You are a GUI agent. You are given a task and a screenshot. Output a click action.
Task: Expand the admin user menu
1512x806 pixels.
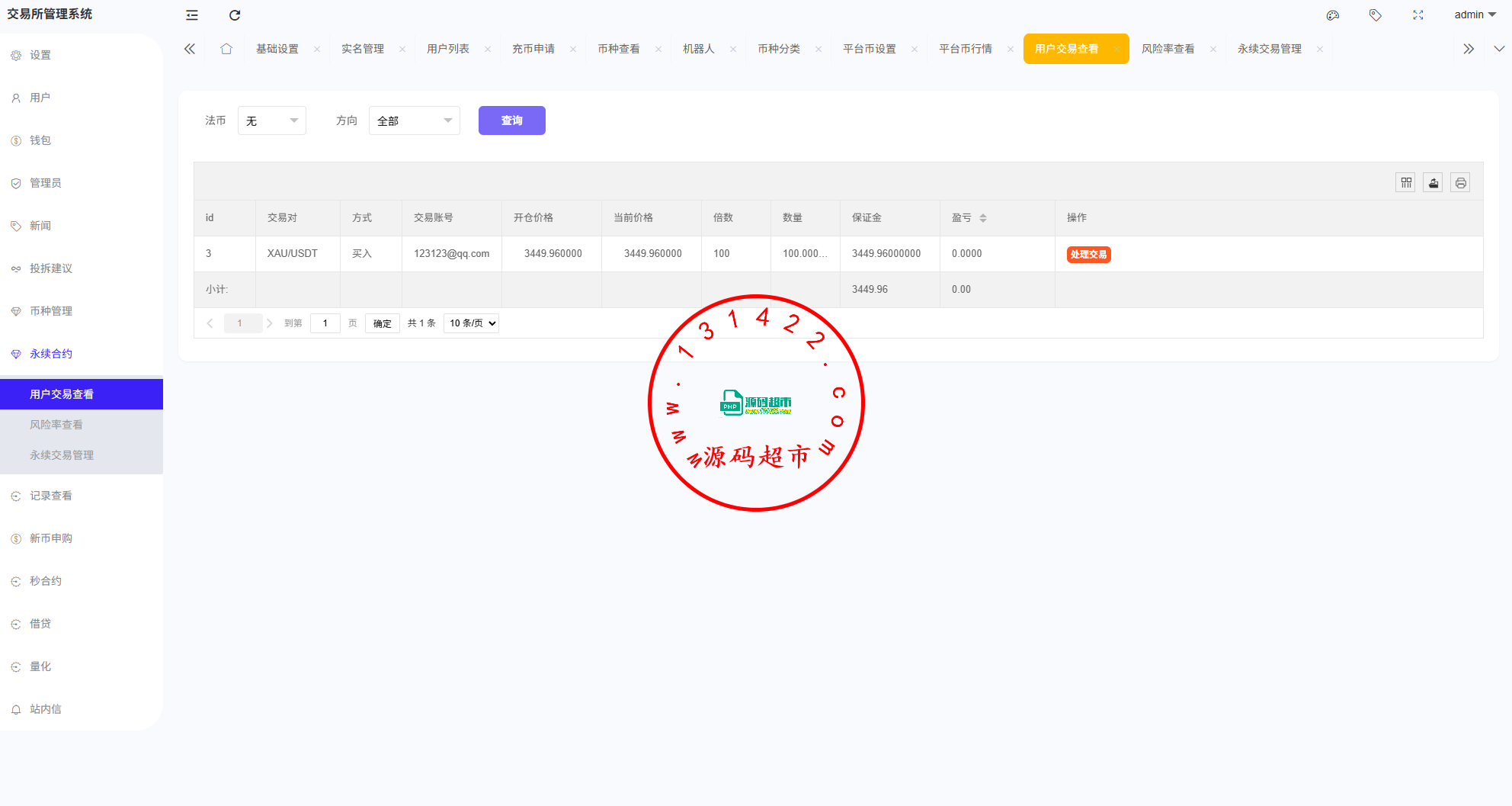[1475, 15]
